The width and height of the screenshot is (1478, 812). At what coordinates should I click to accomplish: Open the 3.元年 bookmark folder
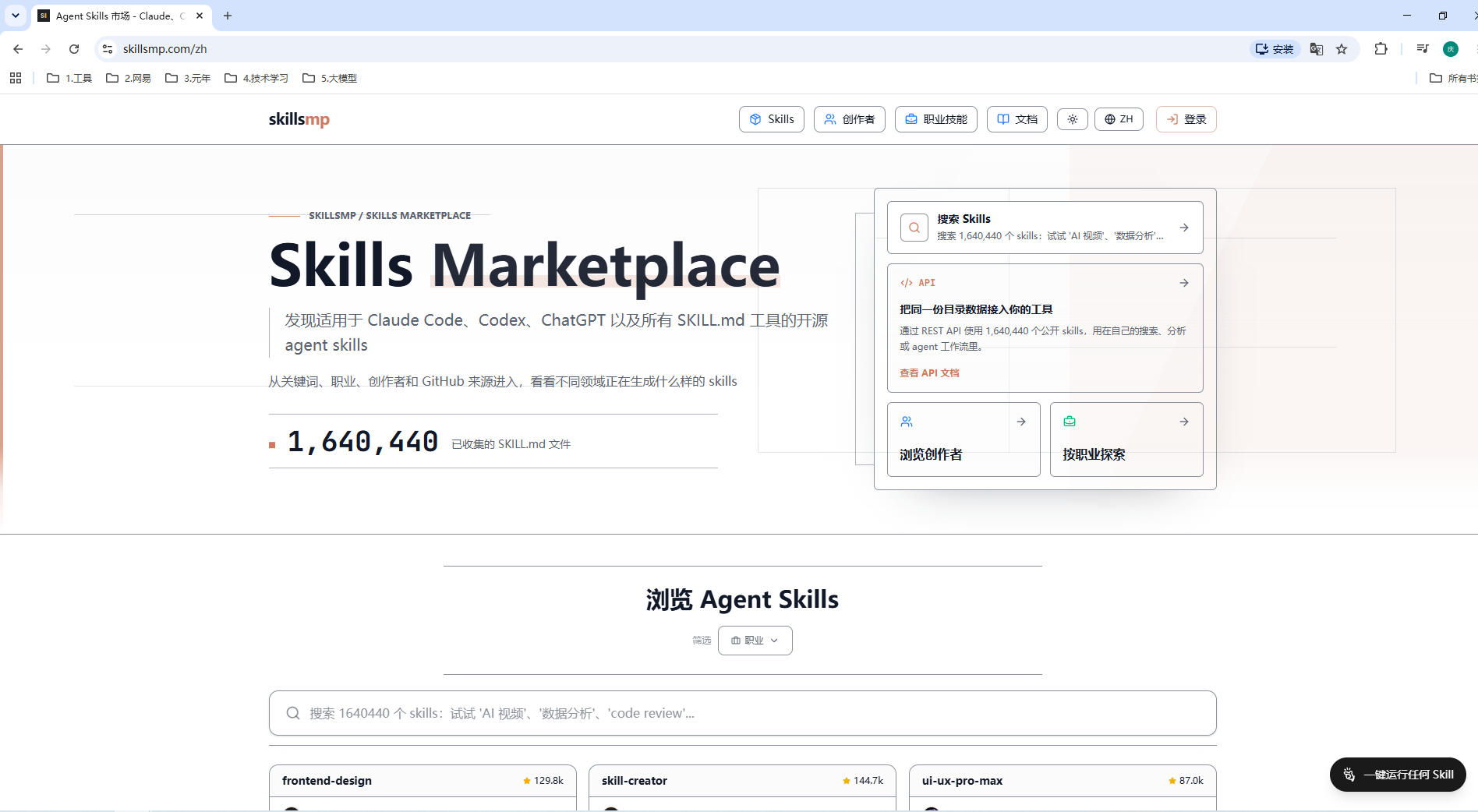[188, 78]
